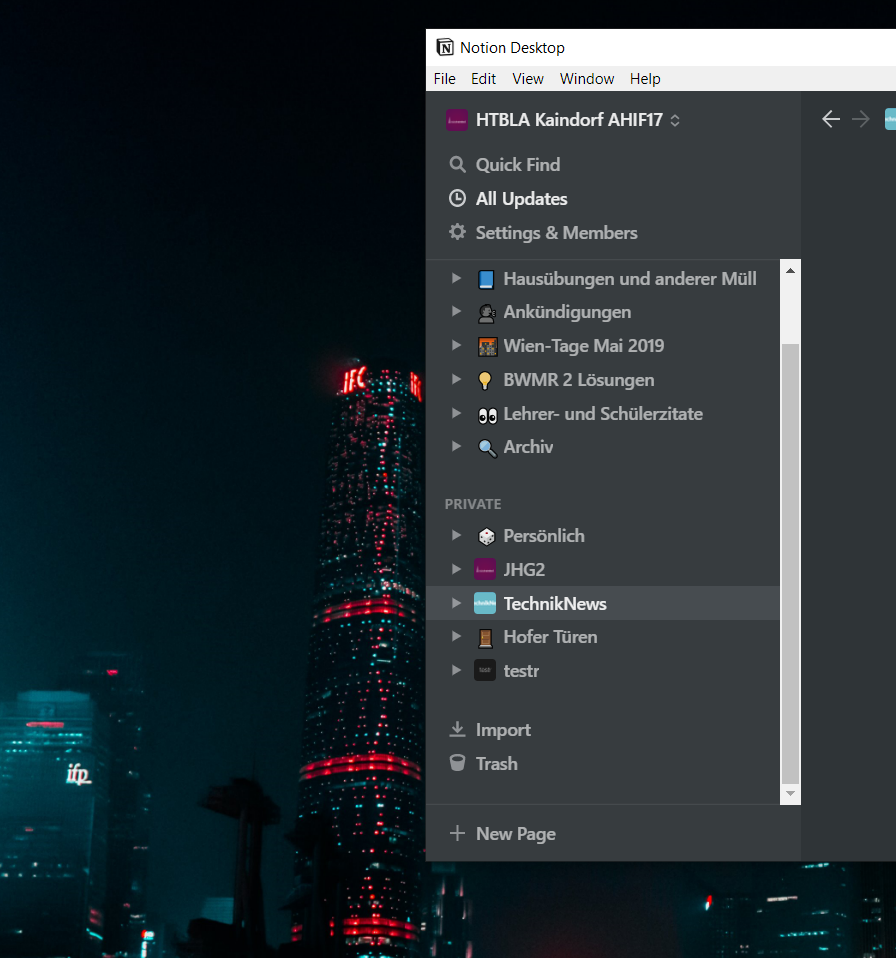
Task: Click the dice icon beside Persönlich
Action: pos(486,536)
